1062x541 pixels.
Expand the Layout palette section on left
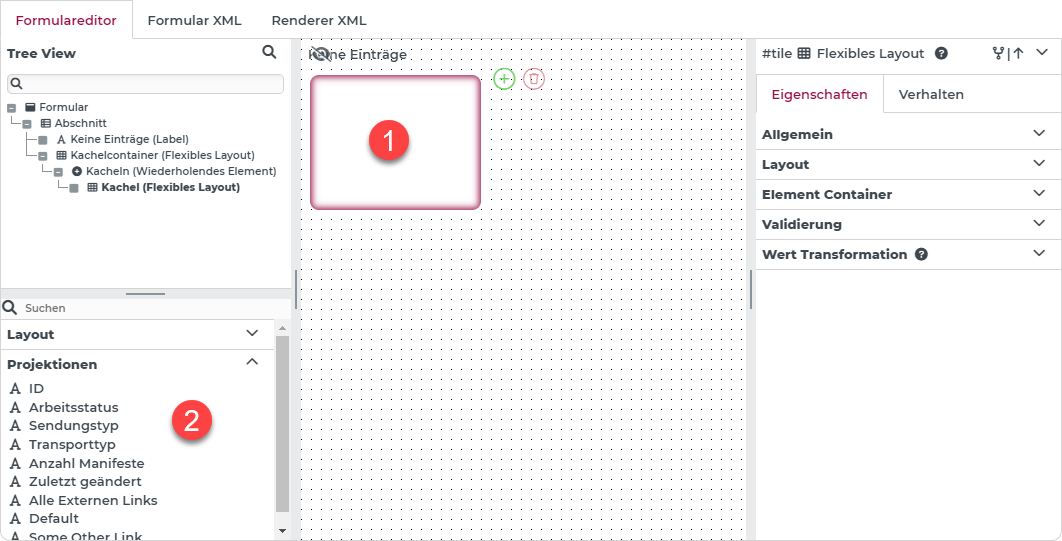[x=252, y=333]
